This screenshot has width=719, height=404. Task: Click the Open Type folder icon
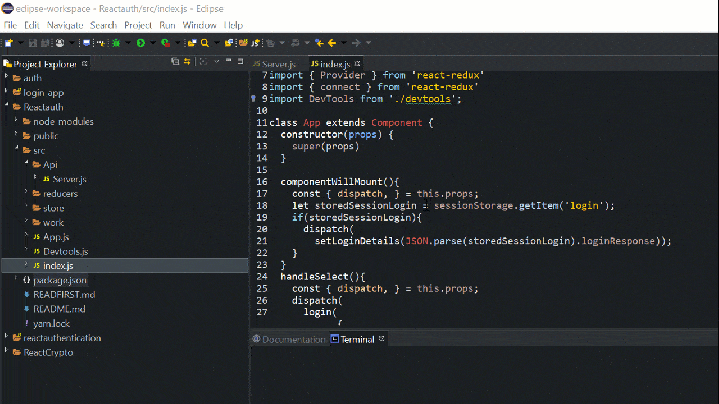[x=192, y=43]
